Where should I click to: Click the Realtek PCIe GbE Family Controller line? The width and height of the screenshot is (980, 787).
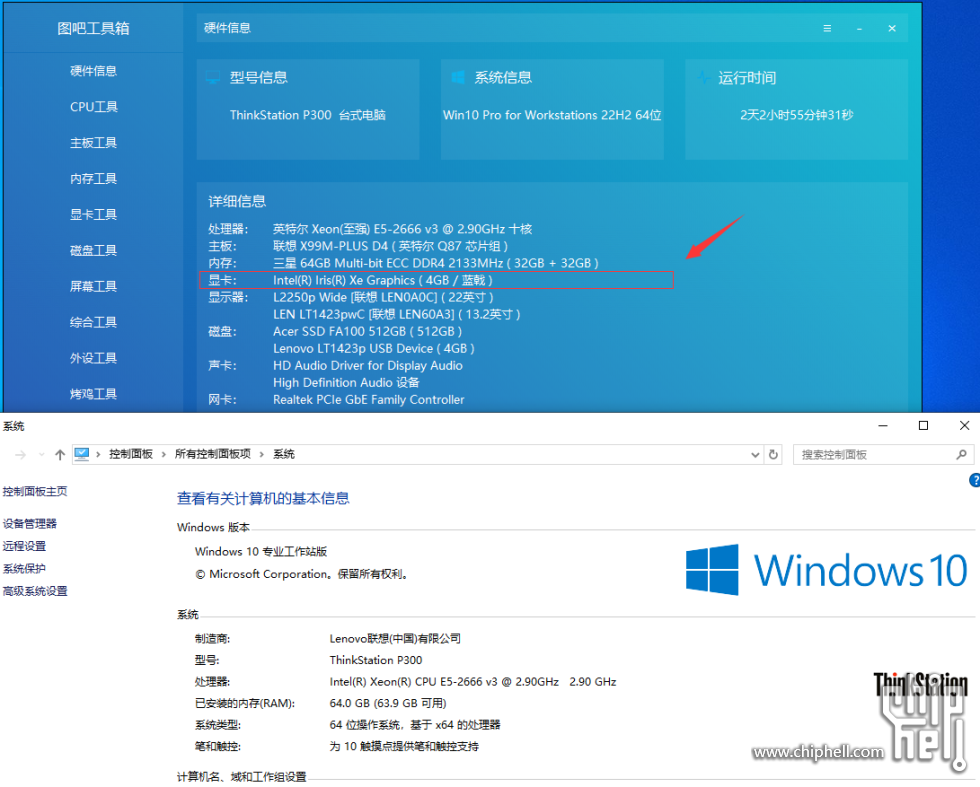click(x=369, y=399)
